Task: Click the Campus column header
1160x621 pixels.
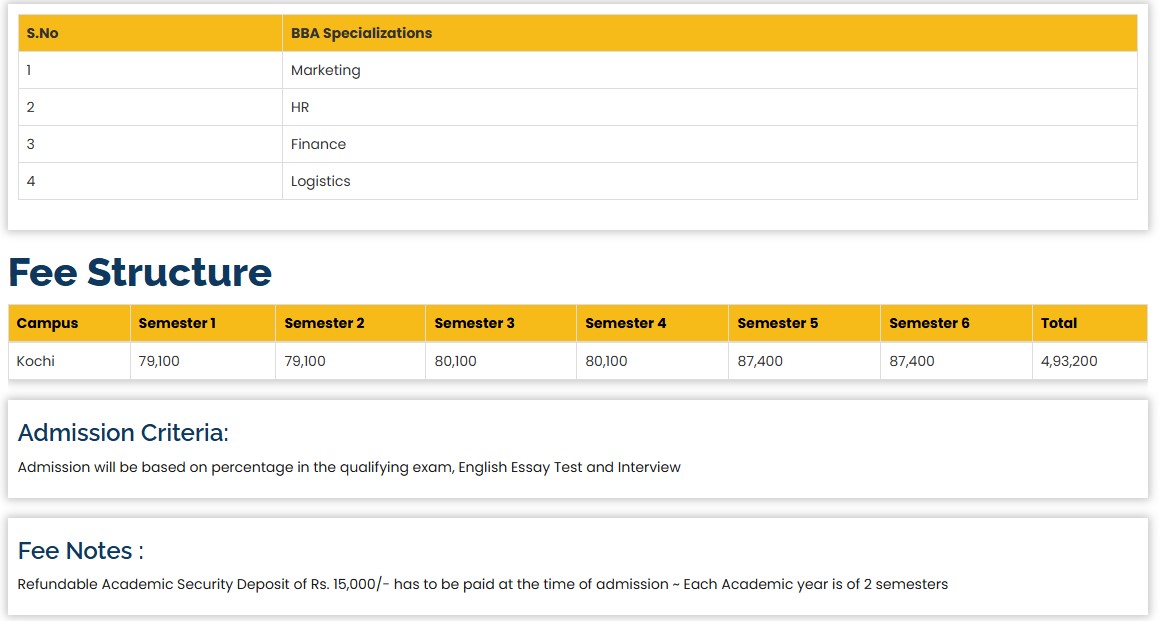Action: 47,323
